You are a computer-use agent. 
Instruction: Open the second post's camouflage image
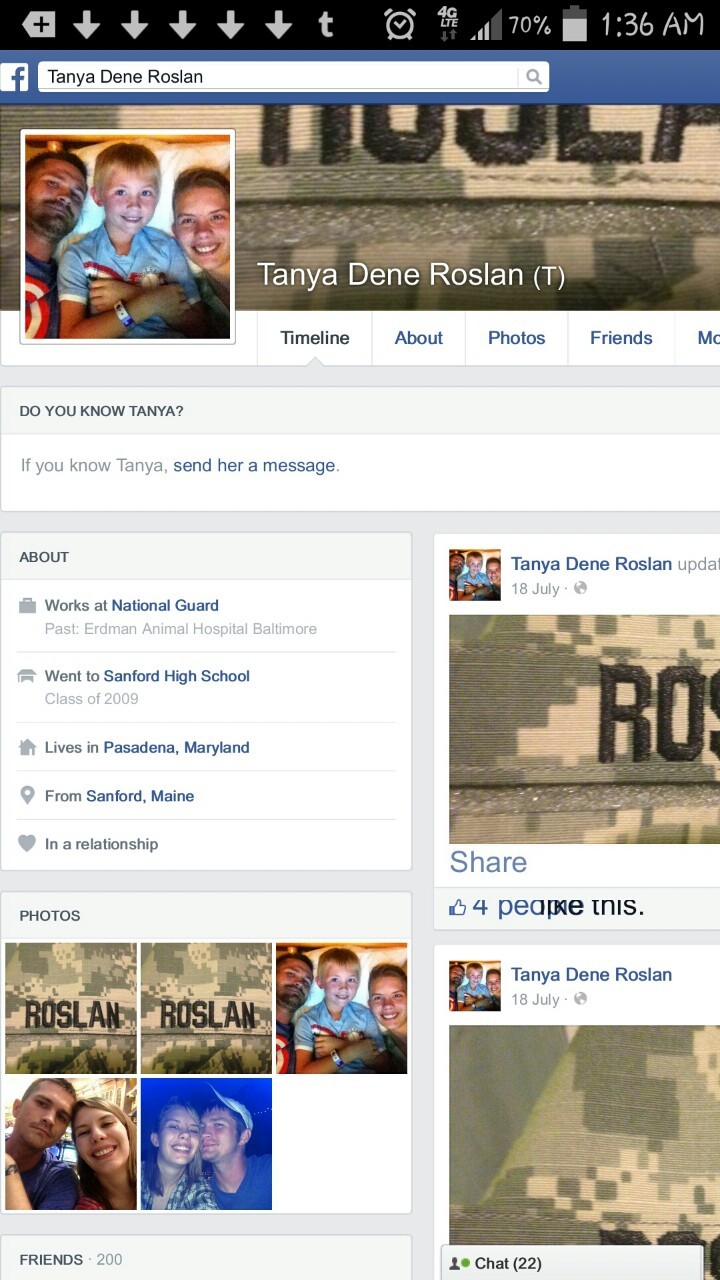pos(584,1135)
